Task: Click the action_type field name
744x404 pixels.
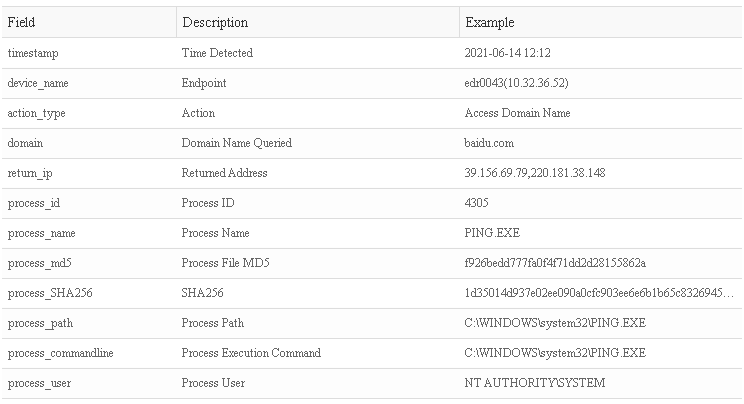Action: click(x=36, y=113)
